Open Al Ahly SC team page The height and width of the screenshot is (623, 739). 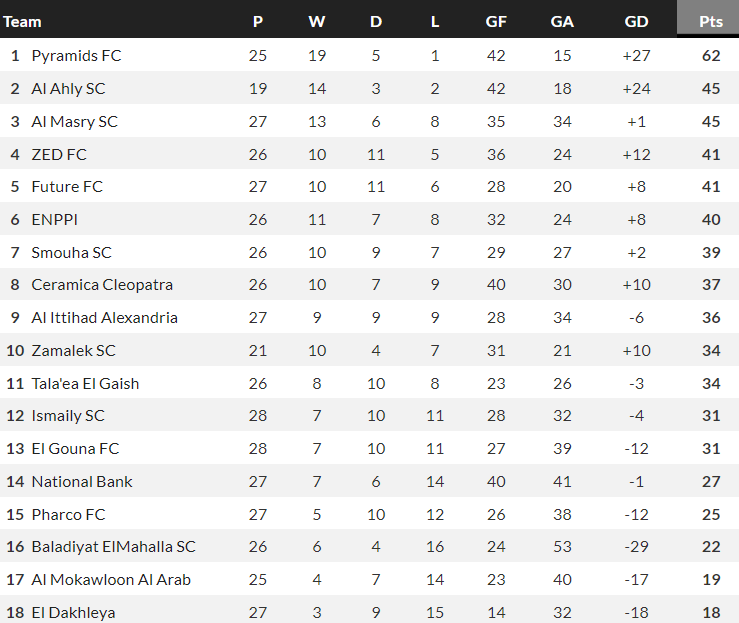pyautogui.click(x=68, y=89)
